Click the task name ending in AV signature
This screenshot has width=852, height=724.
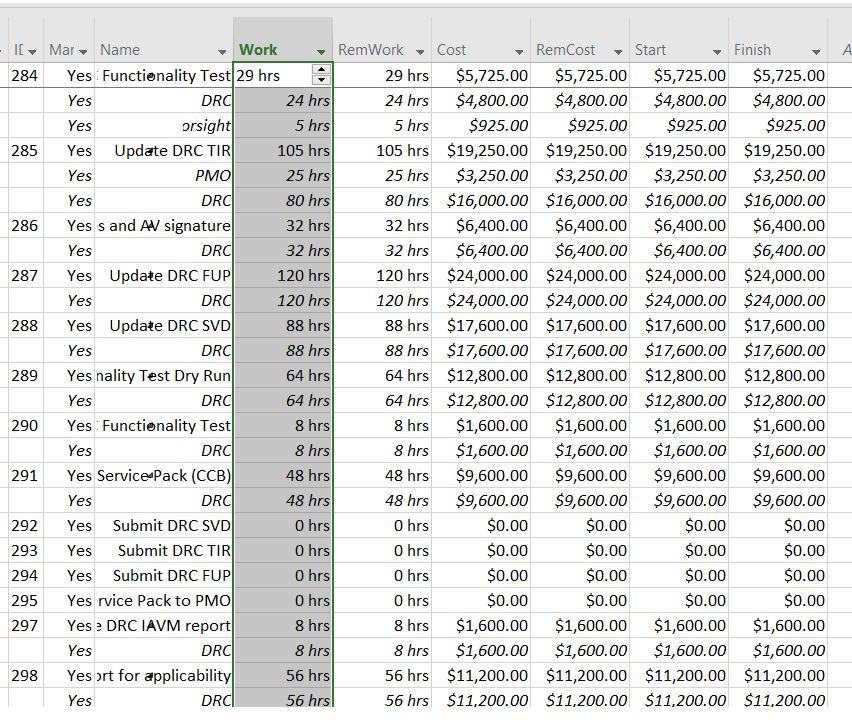(164, 225)
